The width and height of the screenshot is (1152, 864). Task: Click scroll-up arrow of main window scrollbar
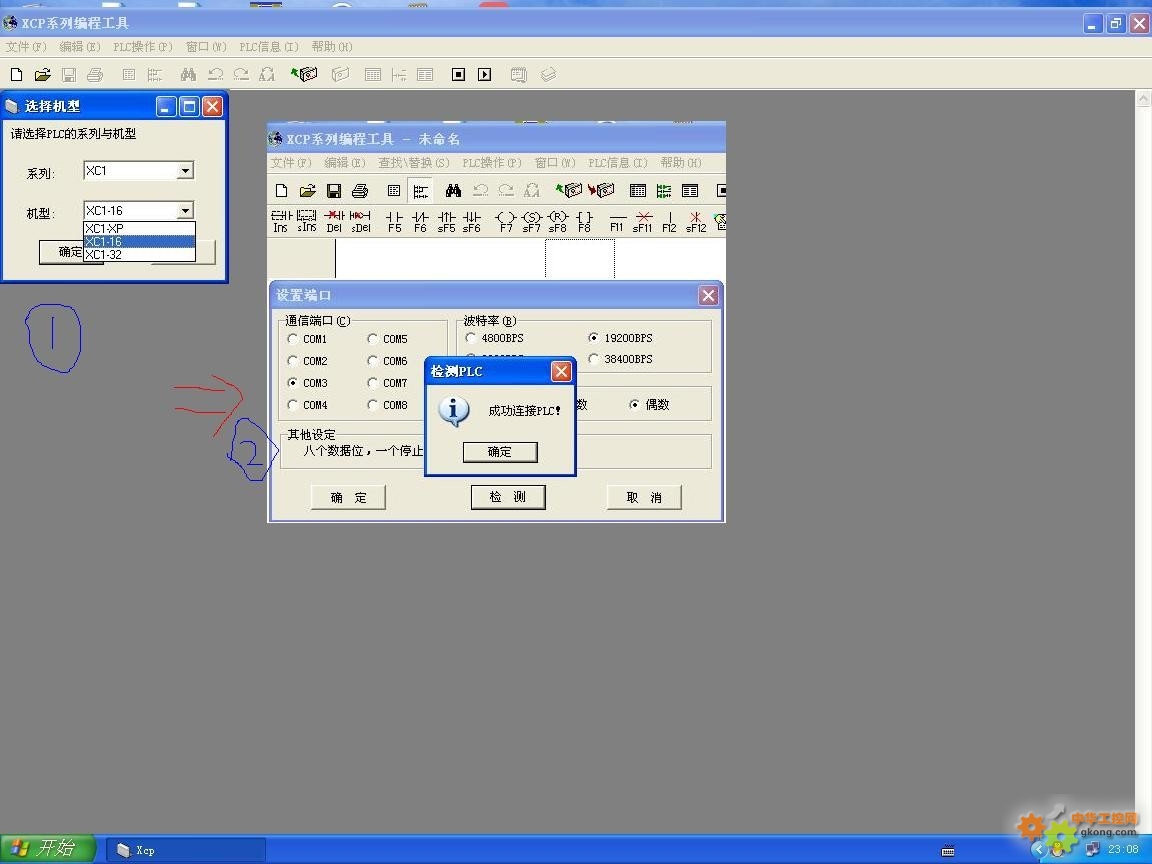pos(1143,98)
